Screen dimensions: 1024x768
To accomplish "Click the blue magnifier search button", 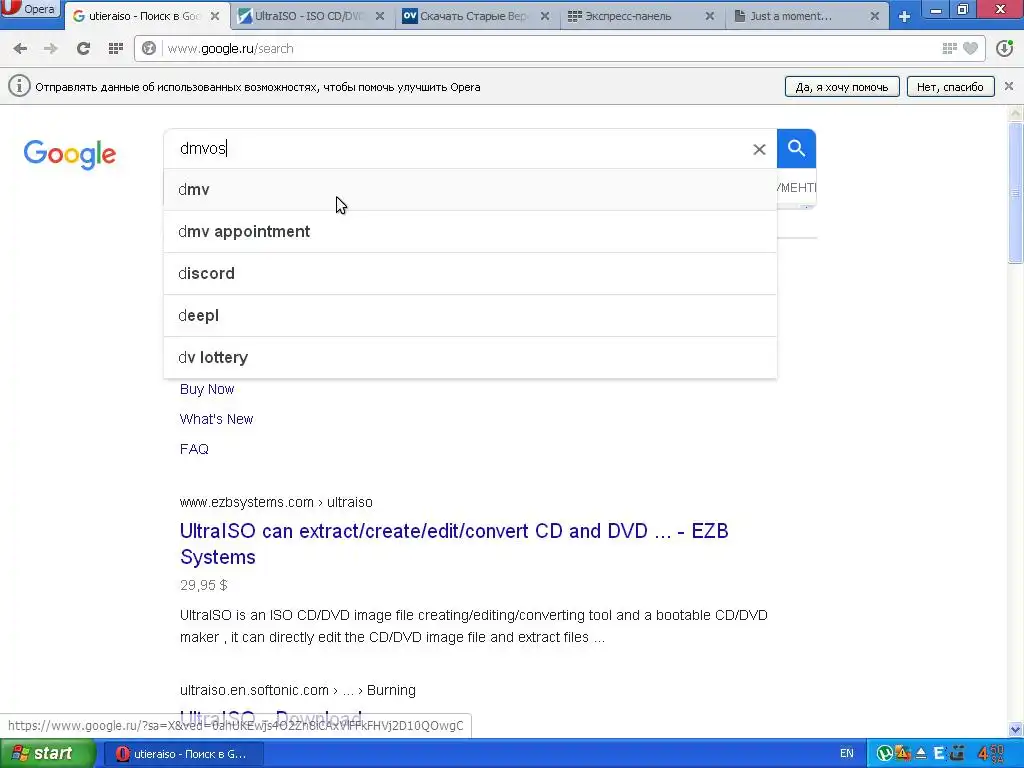I will (x=796, y=148).
